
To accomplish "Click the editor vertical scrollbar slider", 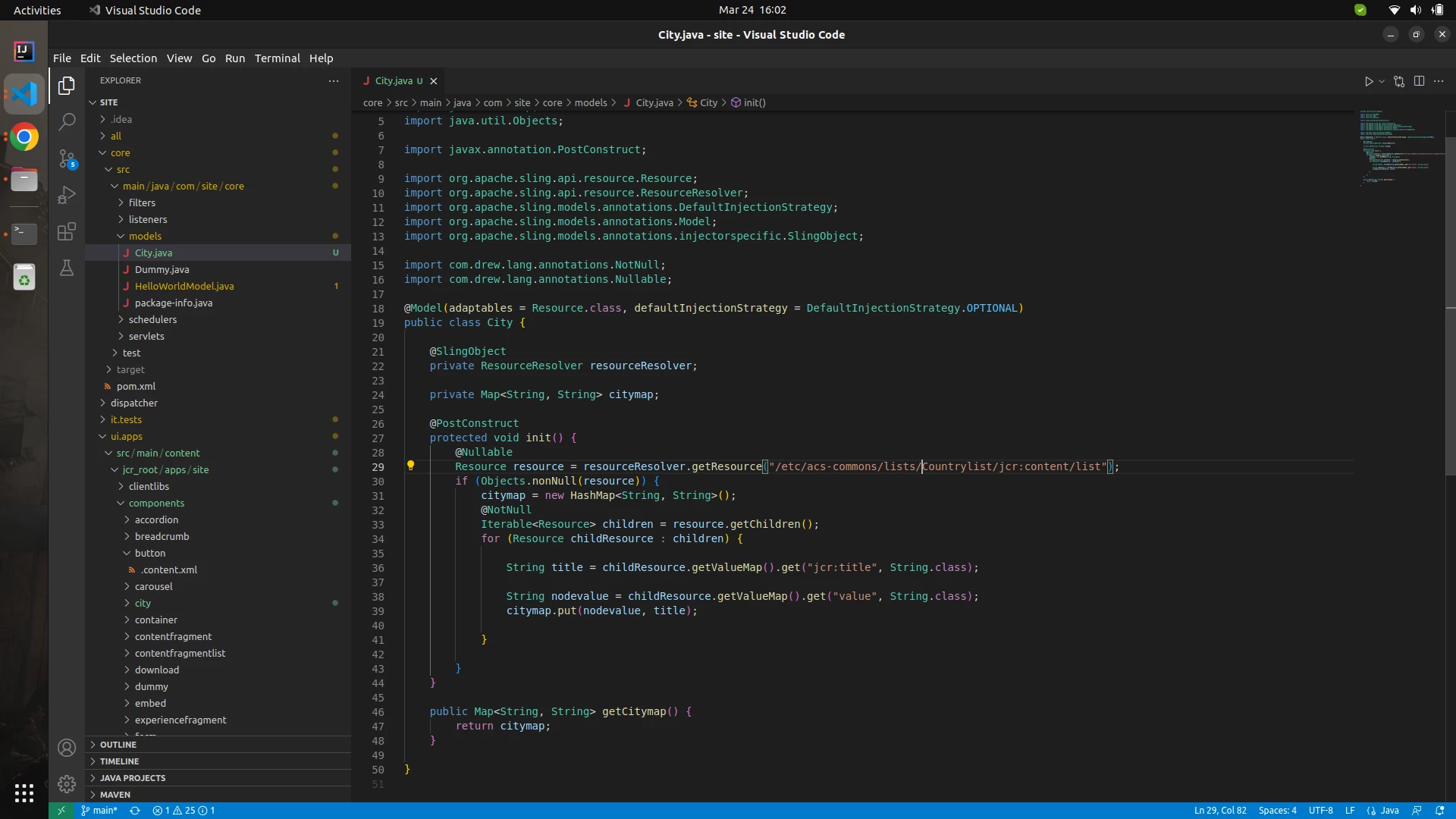I will point(1450,303).
